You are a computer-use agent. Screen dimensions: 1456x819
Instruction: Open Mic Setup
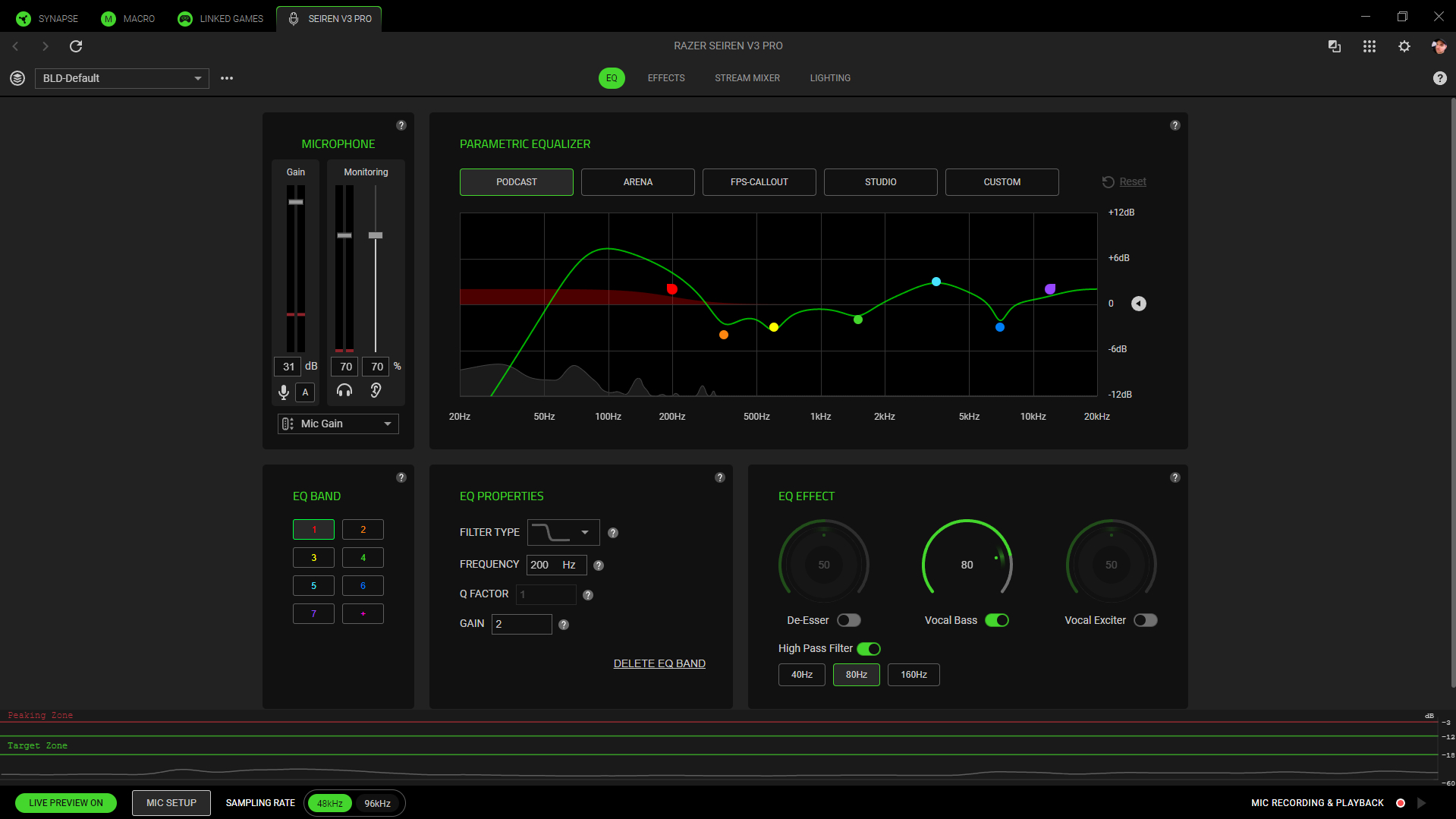pyautogui.click(x=171, y=803)
